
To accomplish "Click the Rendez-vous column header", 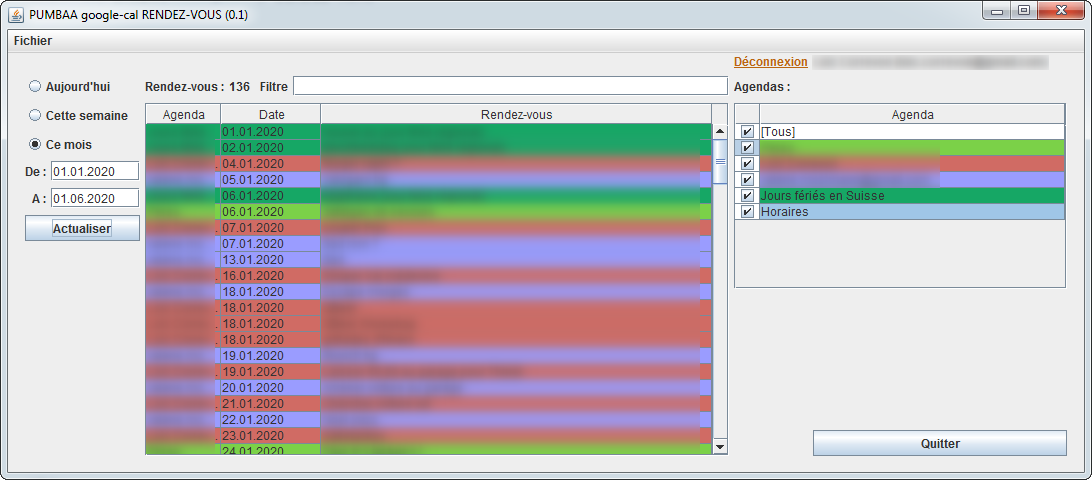I will 516,114.
